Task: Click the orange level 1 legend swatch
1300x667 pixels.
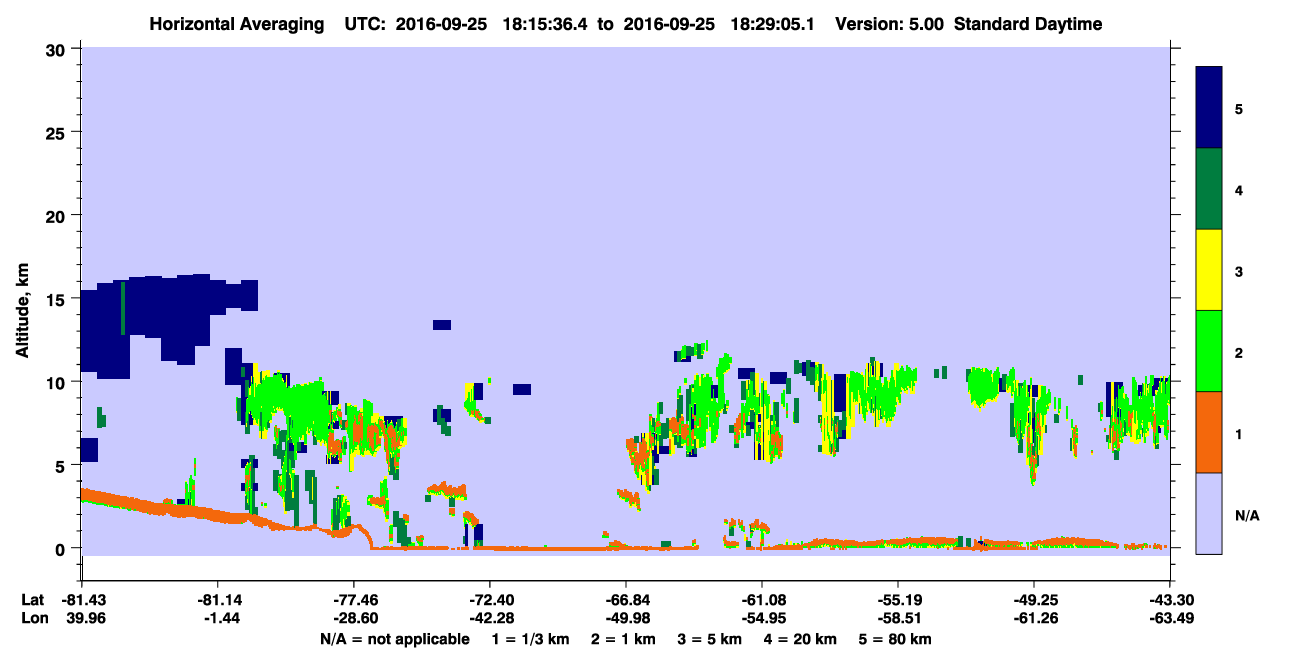Action: coord(1209,432)
